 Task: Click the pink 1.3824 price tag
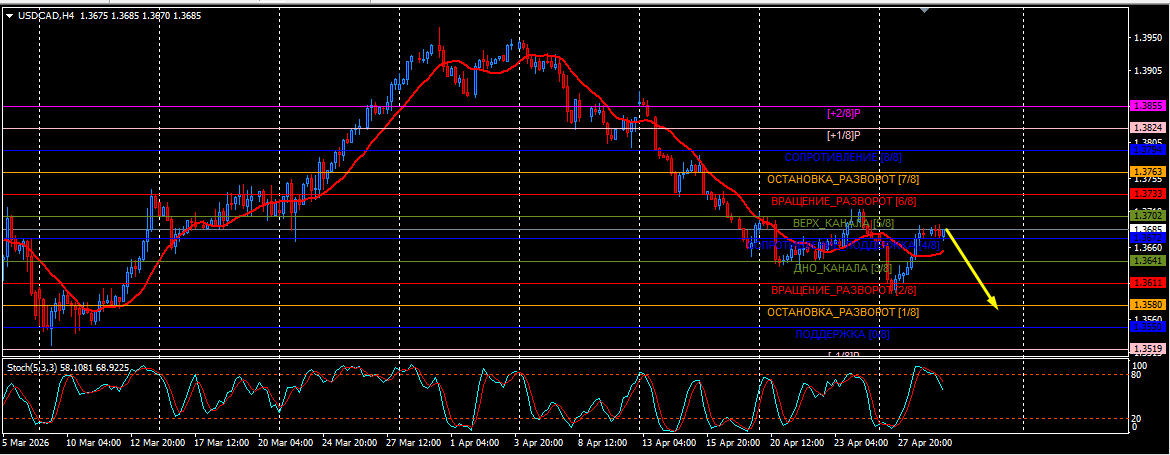(x=1148, y=128)
